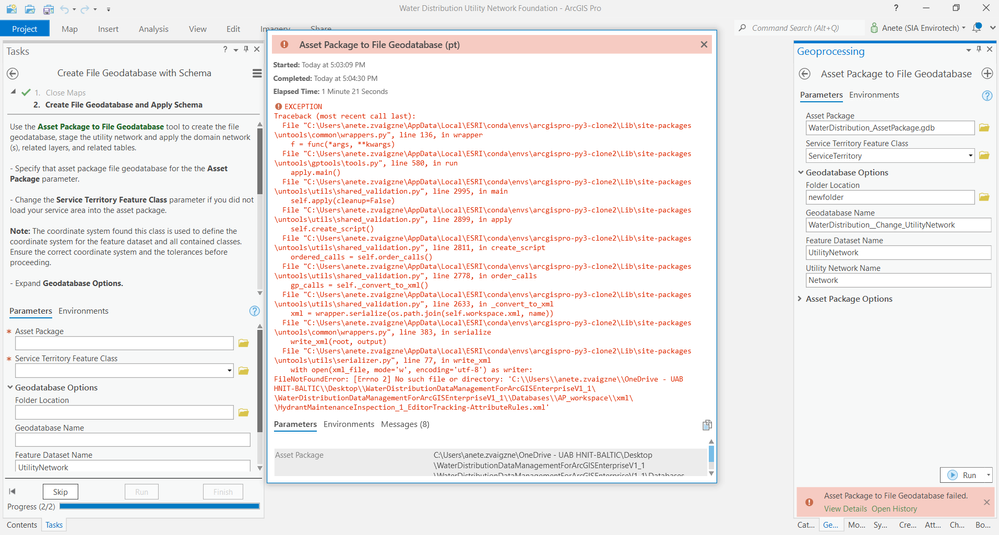The width and height of the screenshot is (999, 535).
Task: Click the task Progress (2/2) bar
Action: 159,506
